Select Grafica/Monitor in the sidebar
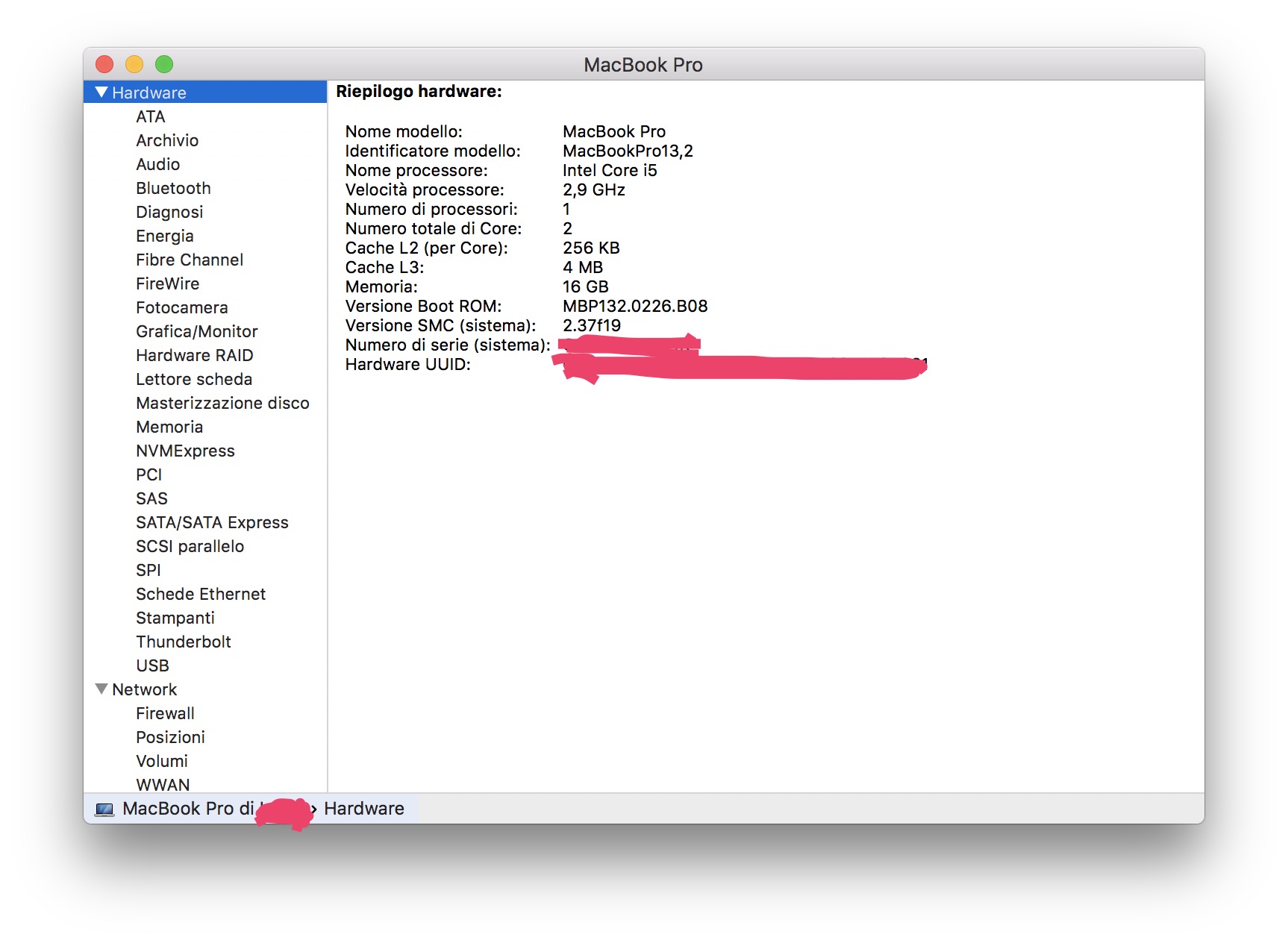Screen dimensions: 1288x943 point(197,331)
